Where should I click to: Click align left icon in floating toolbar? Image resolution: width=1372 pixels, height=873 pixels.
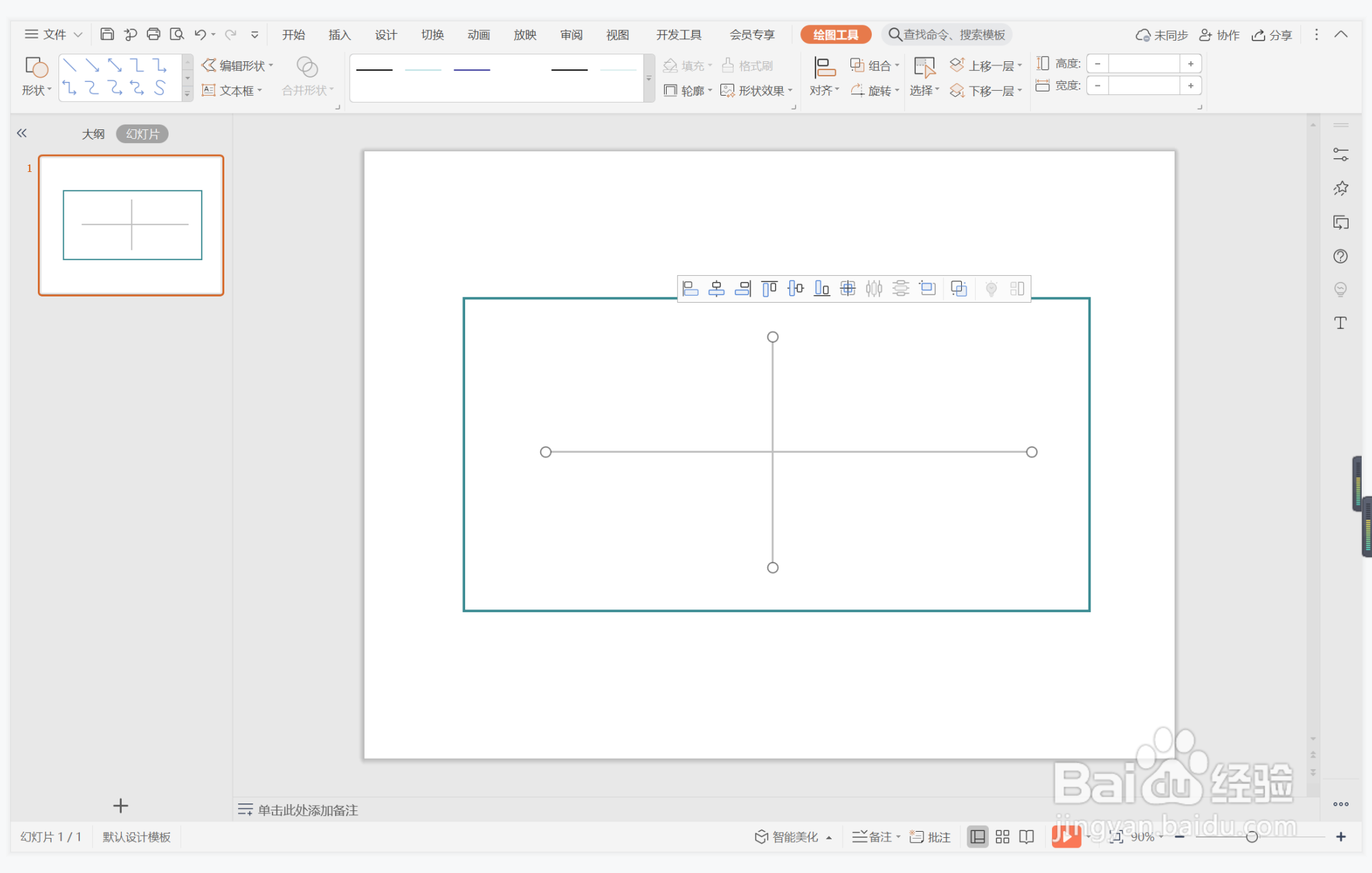pyautogui.click(x=690, y=289)
